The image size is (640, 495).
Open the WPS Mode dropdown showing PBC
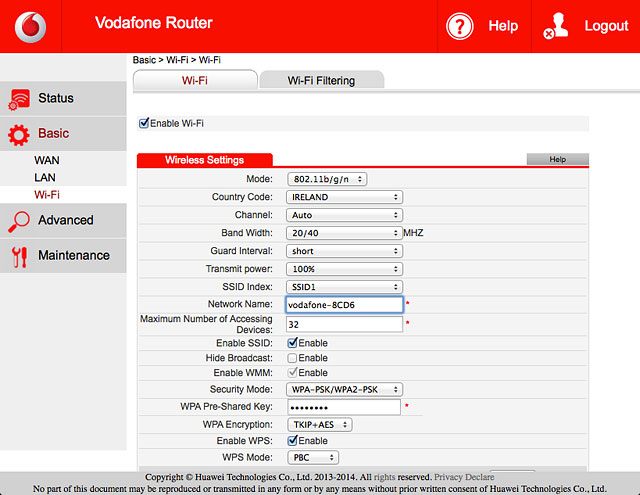313,457
